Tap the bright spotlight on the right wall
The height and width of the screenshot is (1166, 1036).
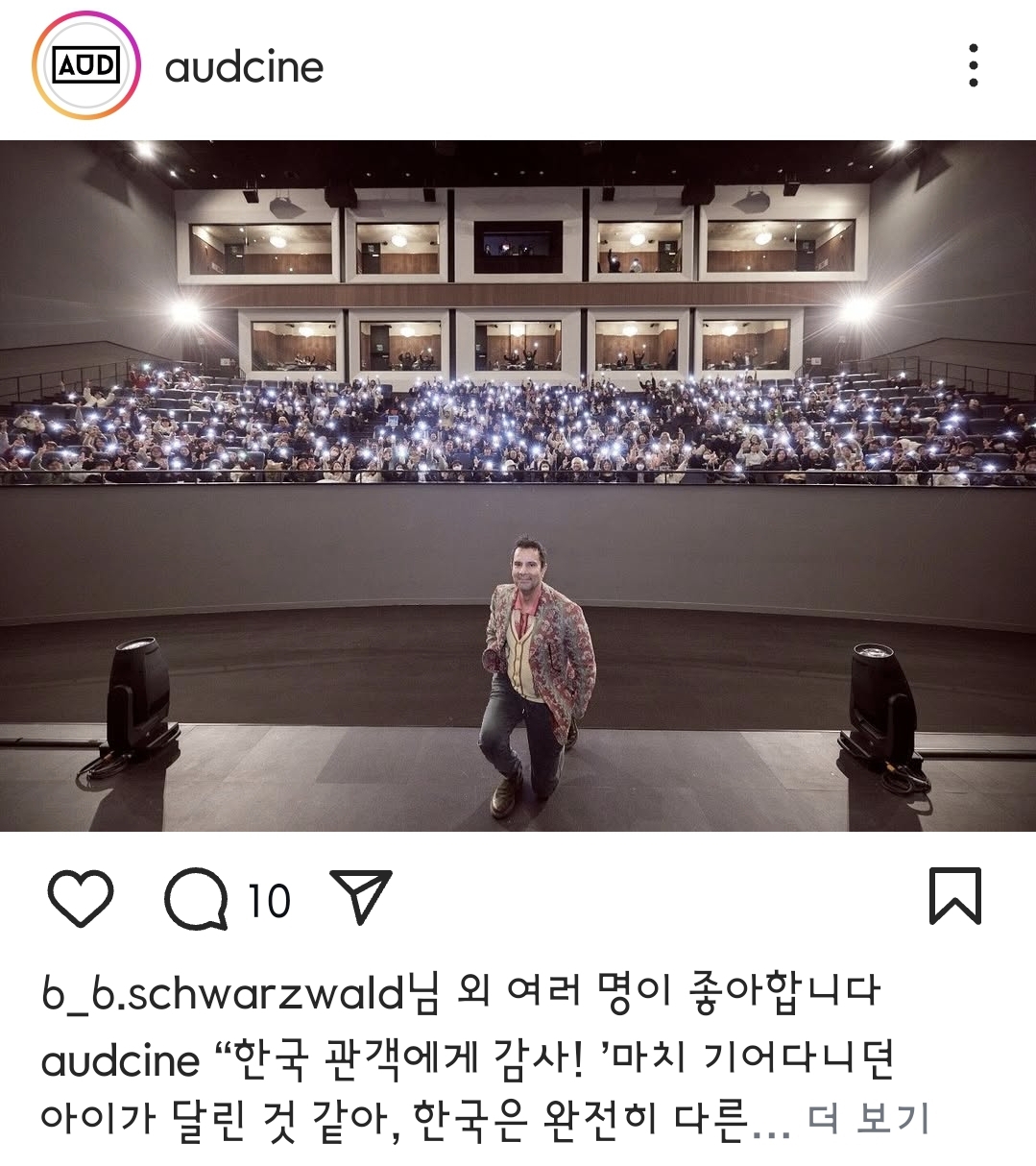(855, 309)
